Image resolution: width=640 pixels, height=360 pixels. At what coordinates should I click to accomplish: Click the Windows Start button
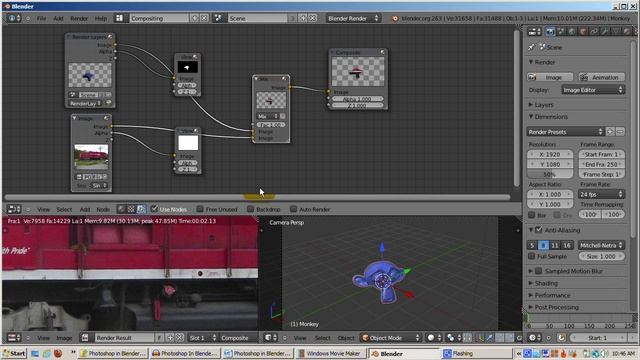point(14,353)
